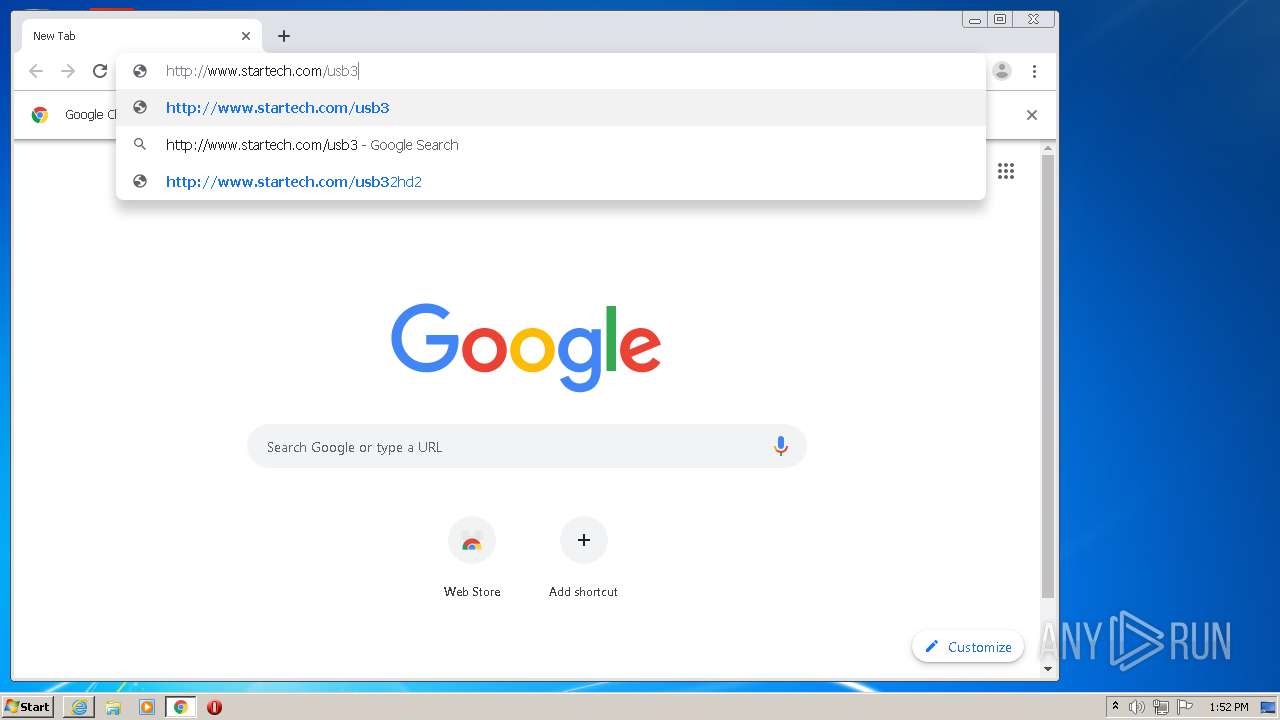Close the New Tab tab
The width and height of the screenshot is (1280, 720).
pos(246,36)
